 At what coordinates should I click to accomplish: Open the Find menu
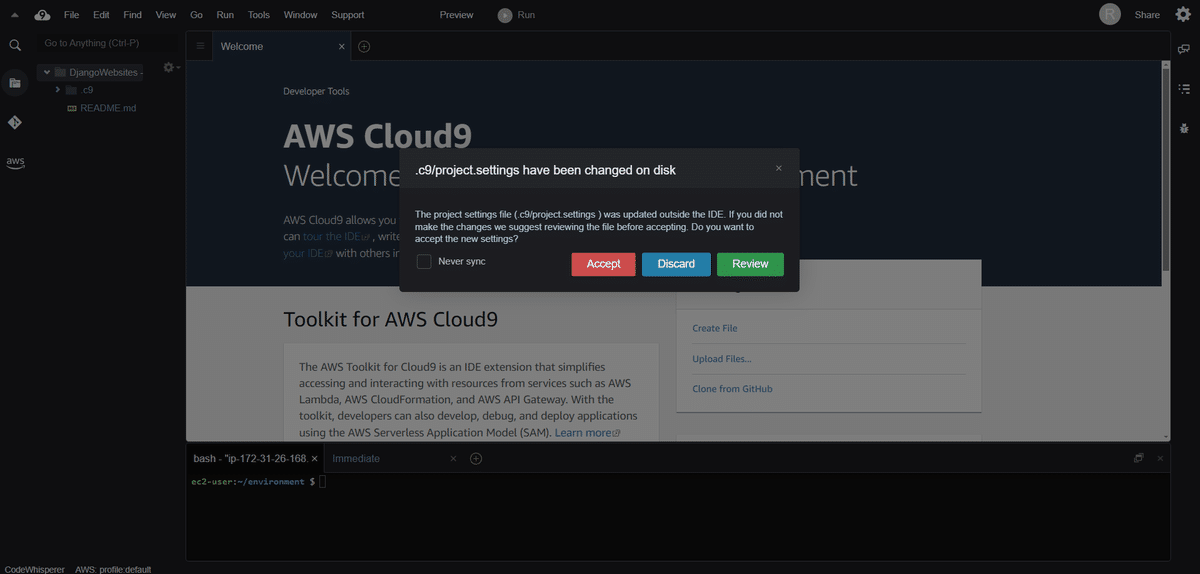132,15
